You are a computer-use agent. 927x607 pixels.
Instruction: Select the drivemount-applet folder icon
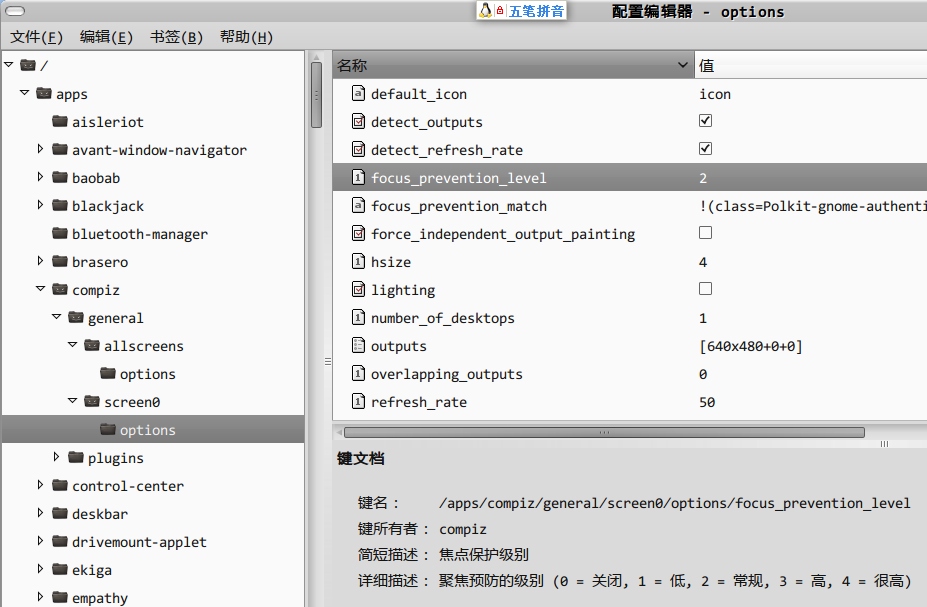tap(60, 541)
